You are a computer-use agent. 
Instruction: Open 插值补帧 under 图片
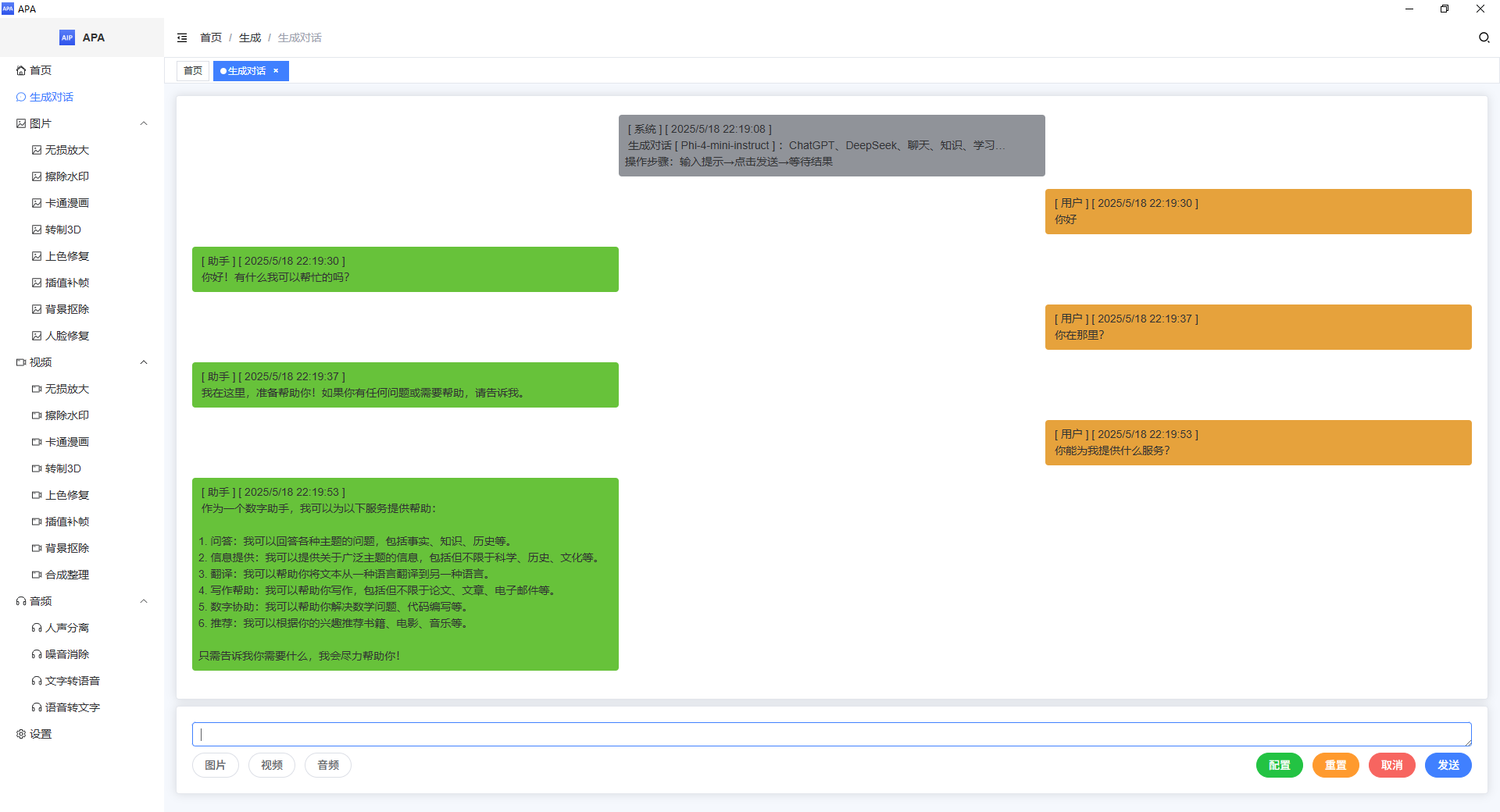[x=82, y=283]
